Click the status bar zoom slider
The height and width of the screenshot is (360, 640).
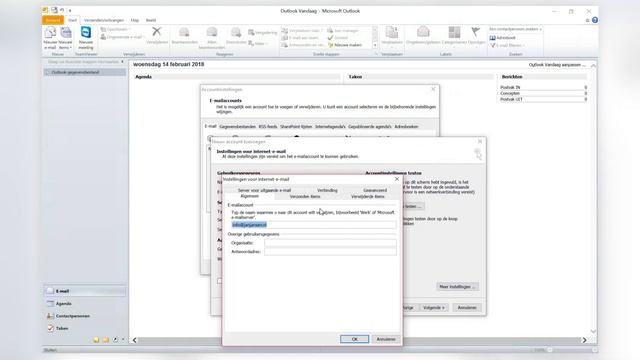571,350
